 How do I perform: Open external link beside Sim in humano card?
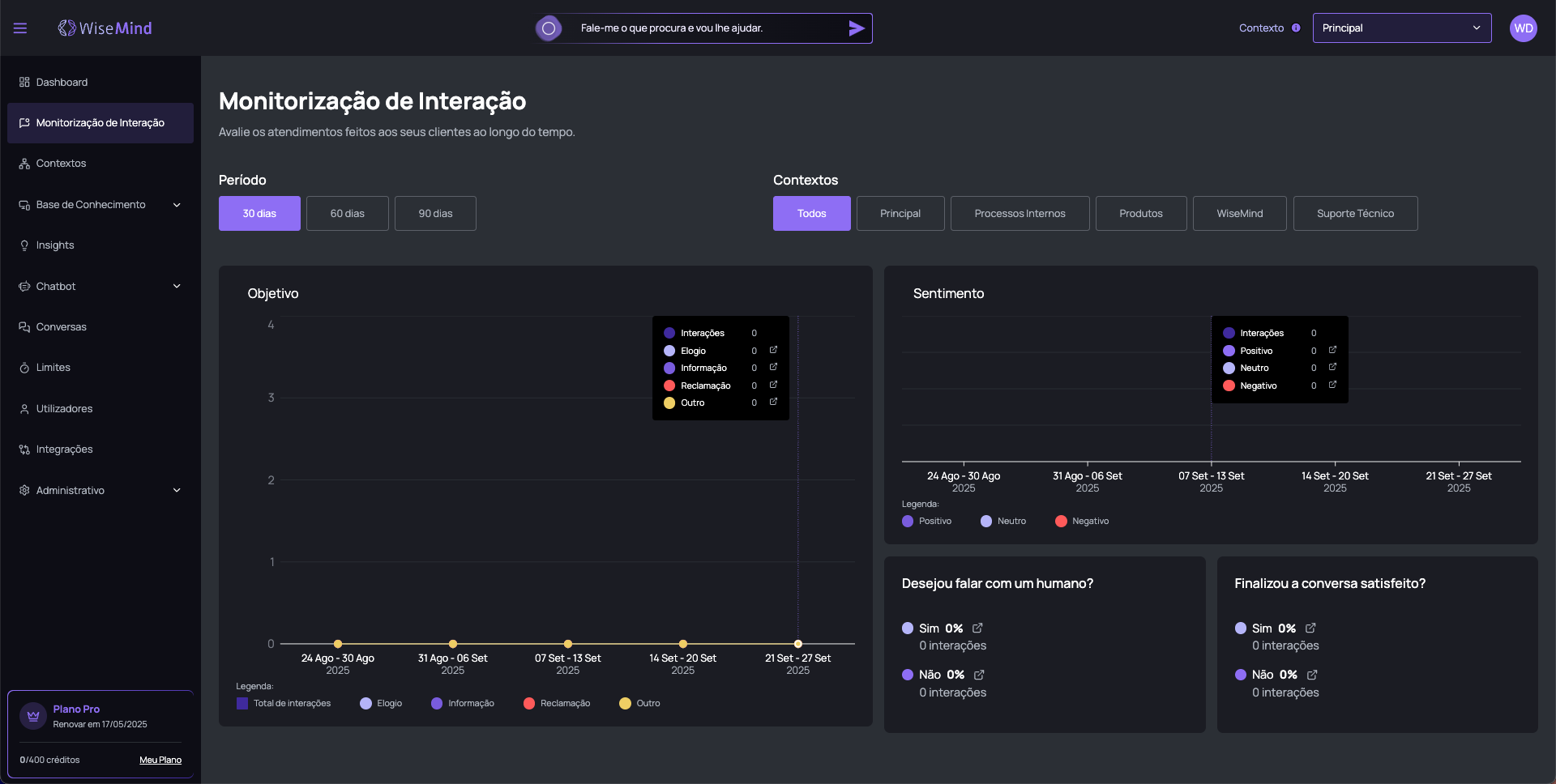coord(977,628)
